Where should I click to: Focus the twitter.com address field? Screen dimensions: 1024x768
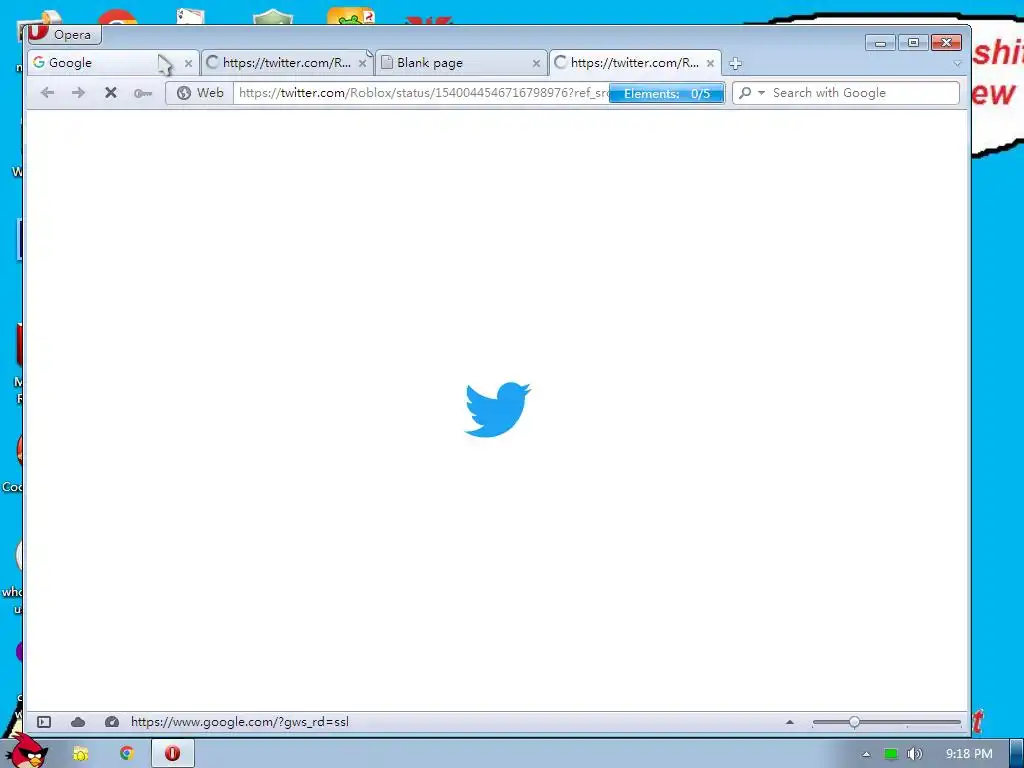pyautogui.click(x=422, y=93)
